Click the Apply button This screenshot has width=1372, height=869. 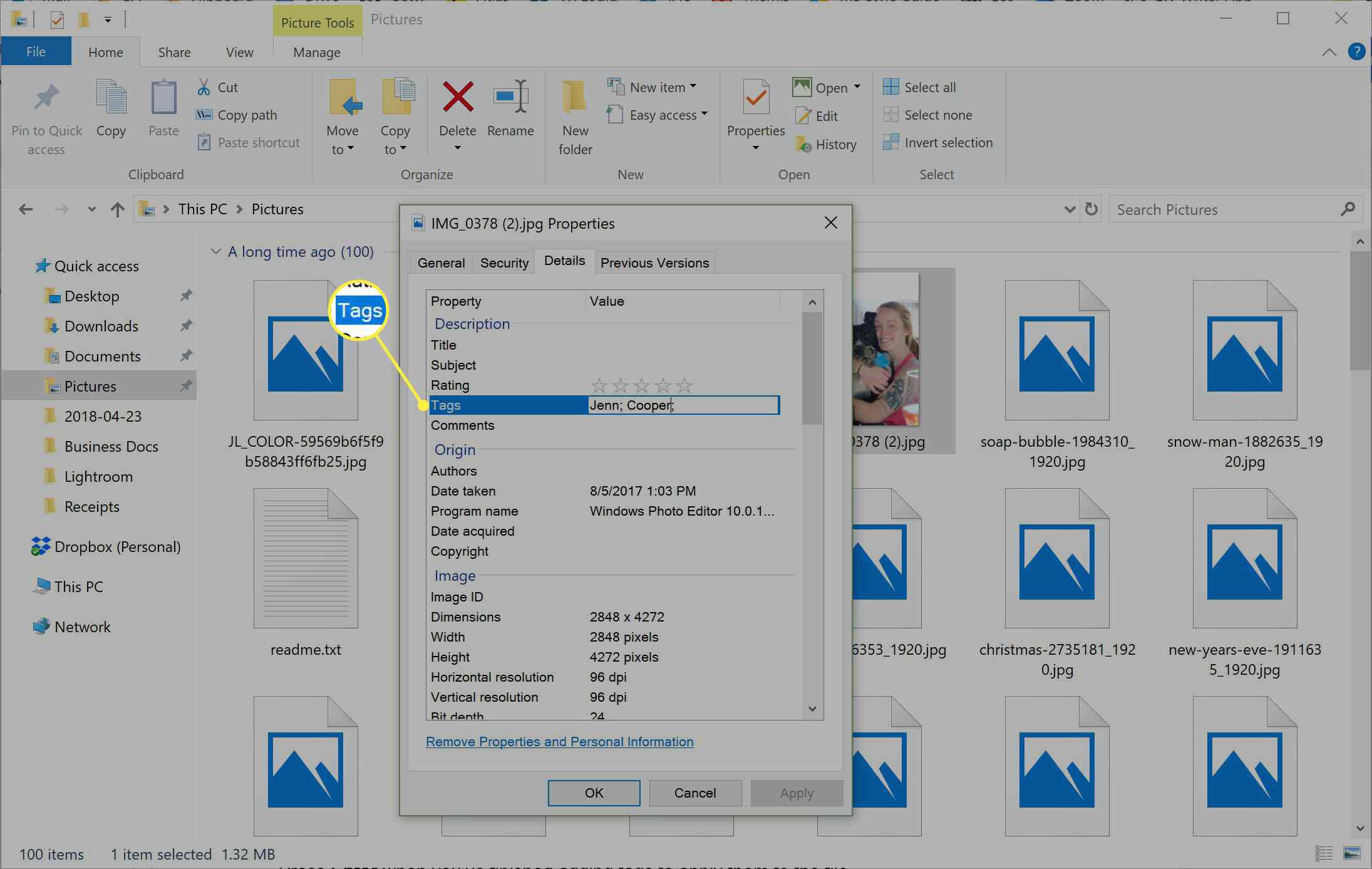(797, 793)
